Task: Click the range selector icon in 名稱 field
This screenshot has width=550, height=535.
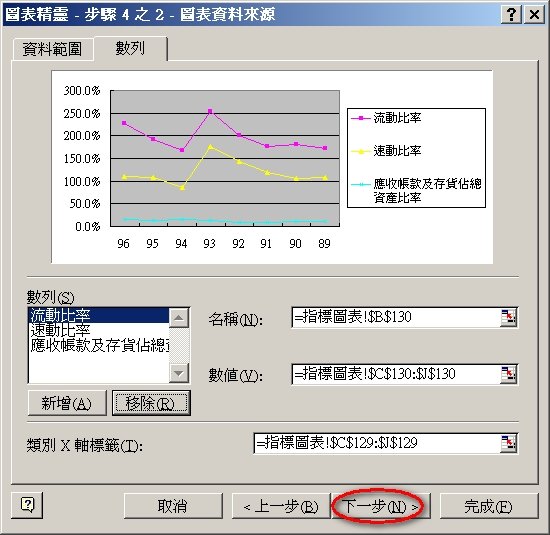Action: 508,317
